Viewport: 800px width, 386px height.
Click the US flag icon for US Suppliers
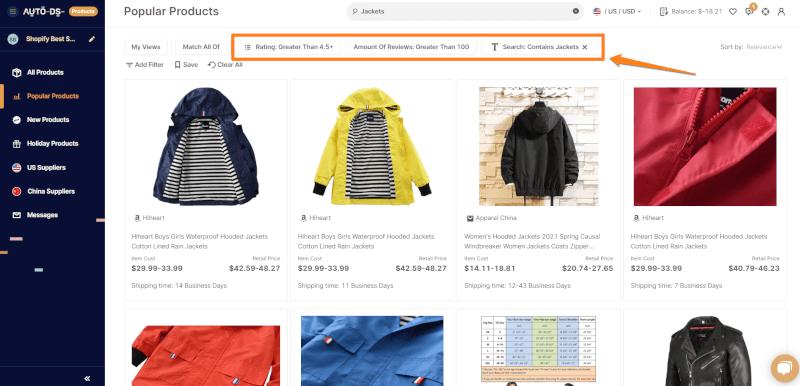click(x=16, y=168)
